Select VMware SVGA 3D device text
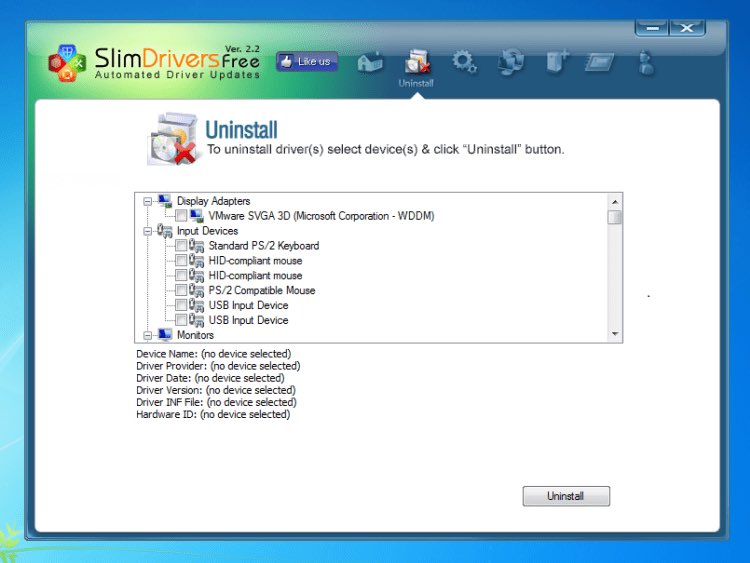750x563 pixels. tap(321, 216)
